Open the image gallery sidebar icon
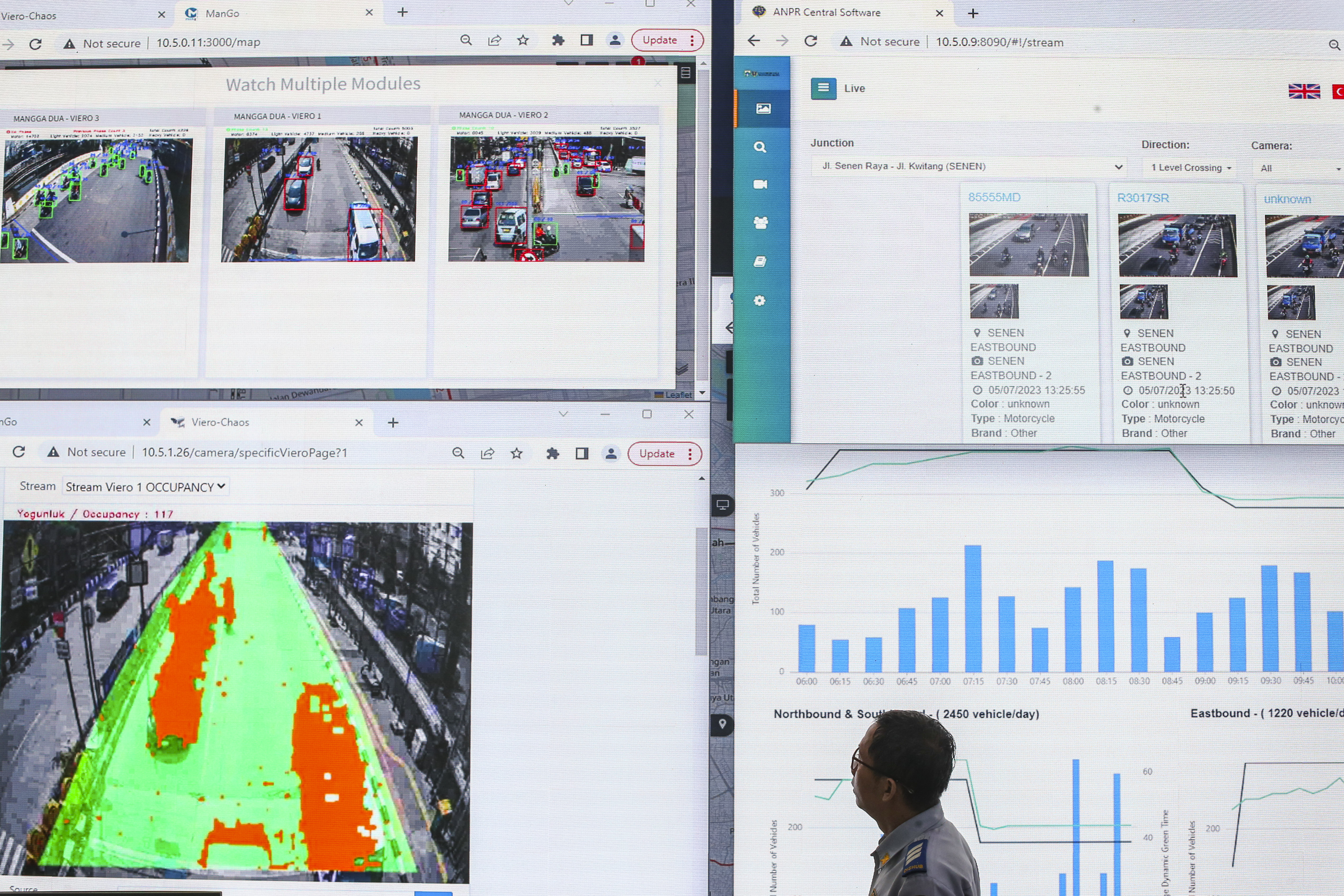1344x896 pixels. (763, 109)
